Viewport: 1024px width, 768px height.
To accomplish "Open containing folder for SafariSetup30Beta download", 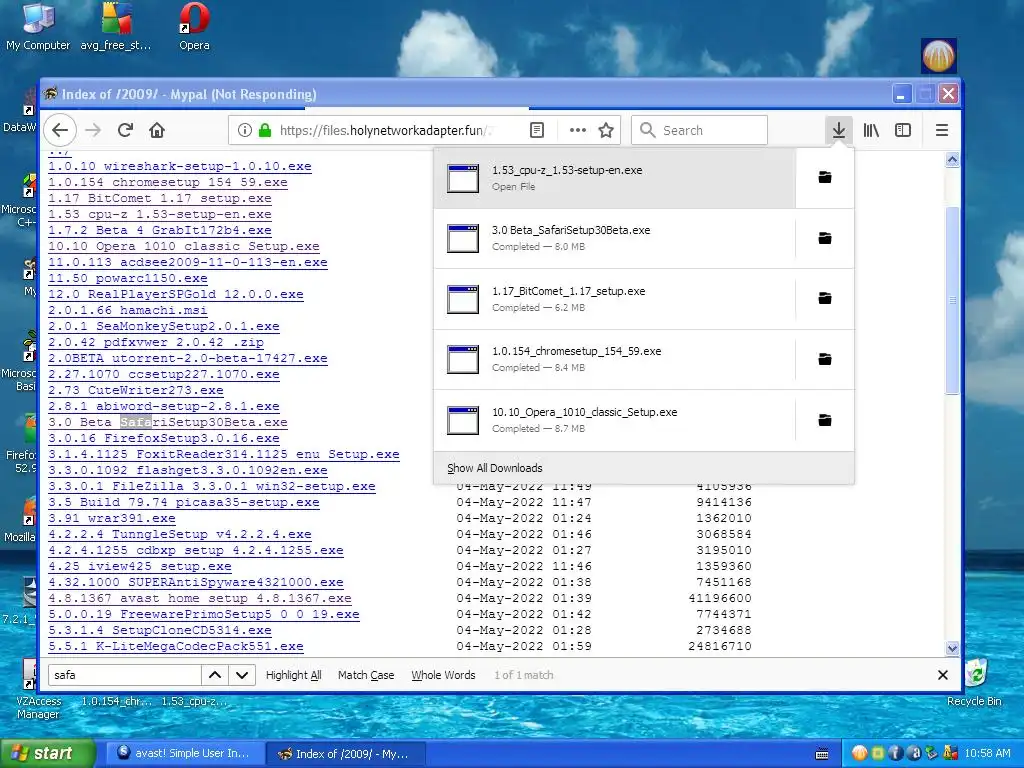I will click(x=825, y=238).
